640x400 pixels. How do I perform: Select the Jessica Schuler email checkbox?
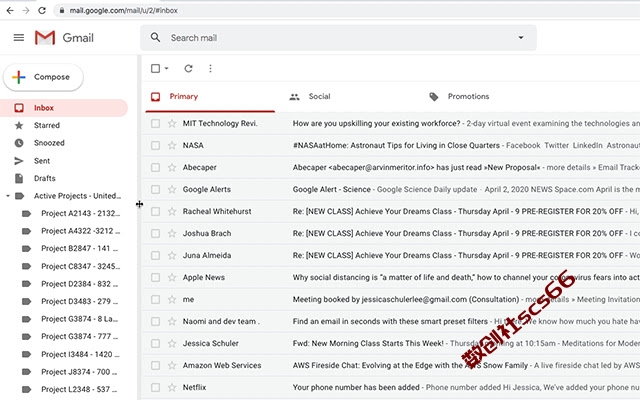156,343
